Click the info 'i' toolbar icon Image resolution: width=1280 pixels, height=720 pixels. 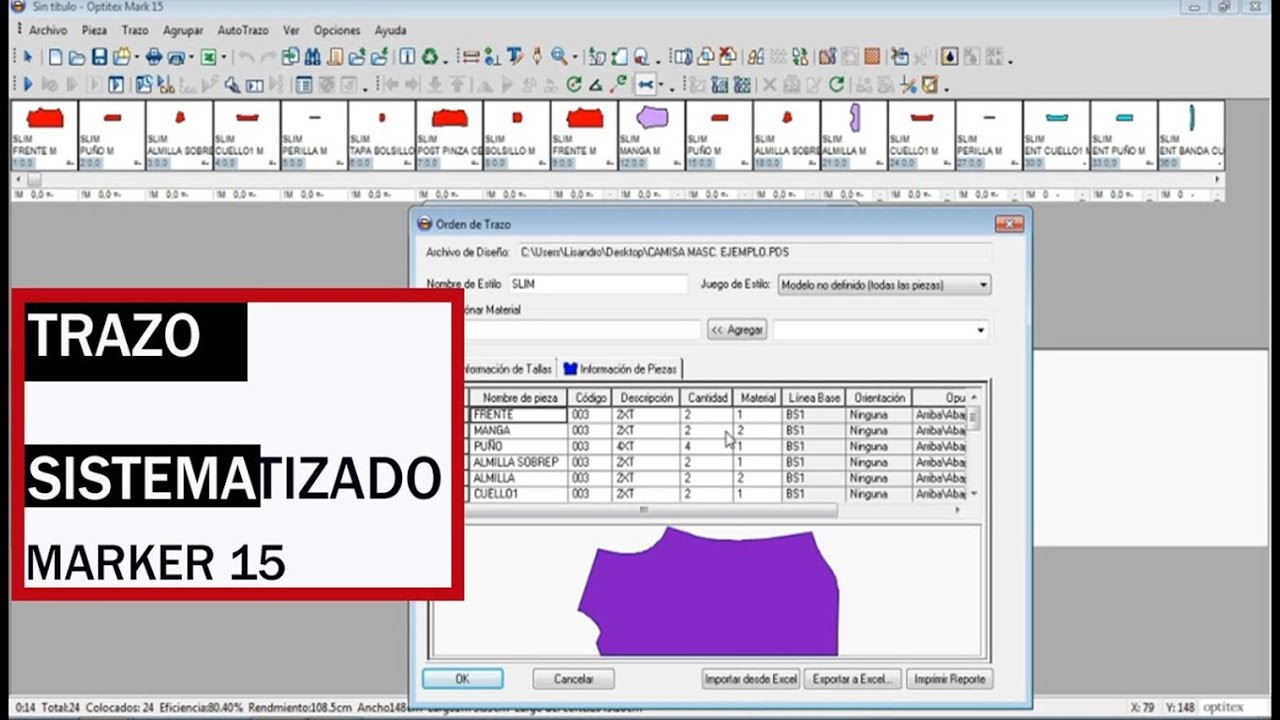[407, 57]
